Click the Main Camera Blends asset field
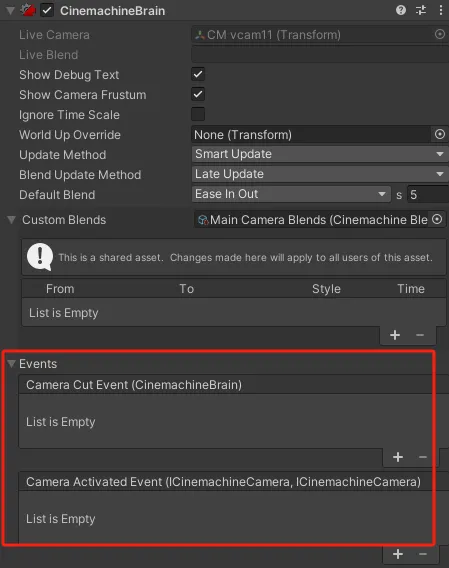449x568 pixels. coord(312,220)
